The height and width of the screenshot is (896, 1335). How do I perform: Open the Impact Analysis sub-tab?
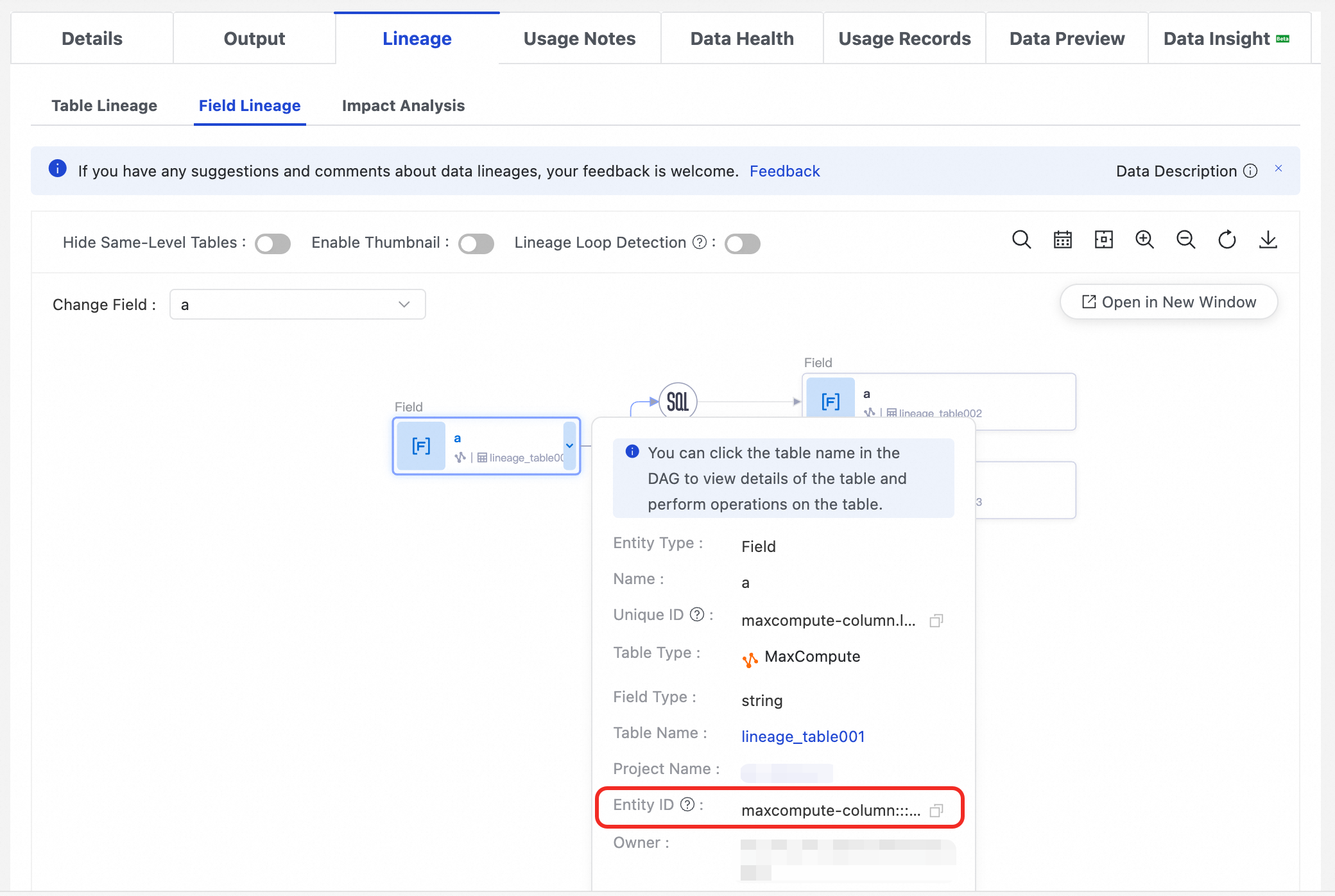coord(403,105)
